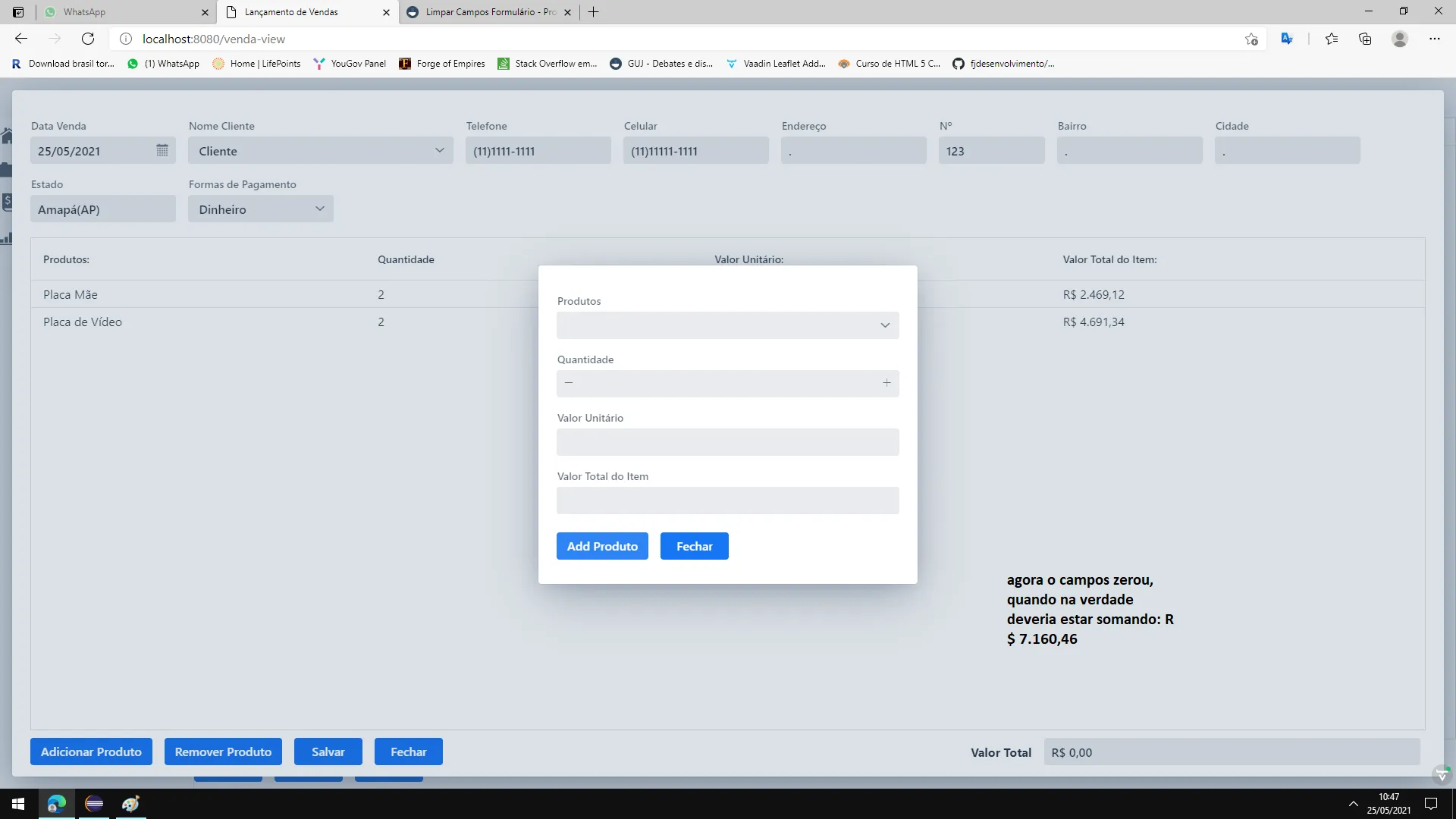Screen dimensions: 1456x819
Task: Click the Add Produto button
Action: 602,546
